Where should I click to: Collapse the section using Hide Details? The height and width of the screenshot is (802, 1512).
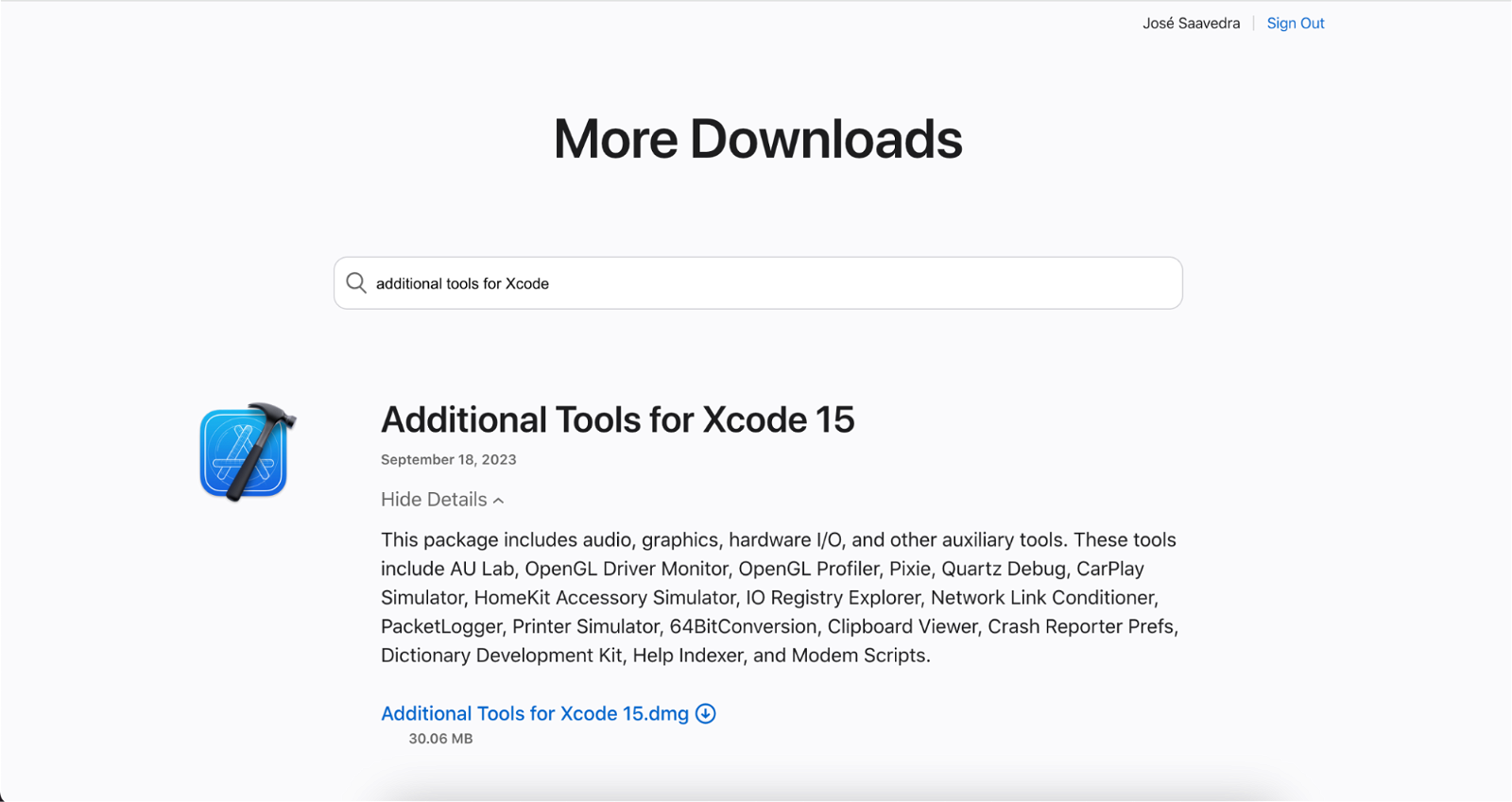[x=435, y=500]
